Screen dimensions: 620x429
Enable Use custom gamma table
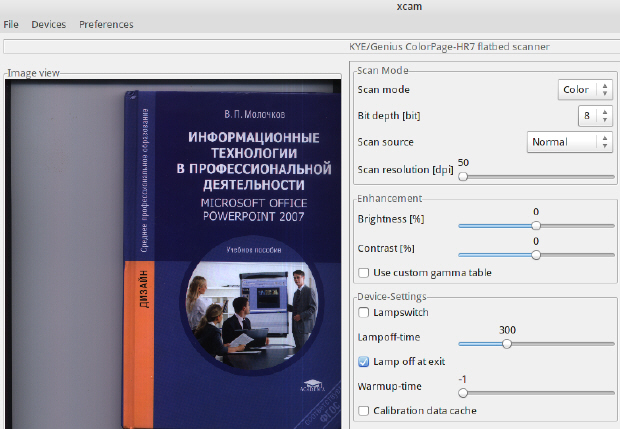[363, 273]
